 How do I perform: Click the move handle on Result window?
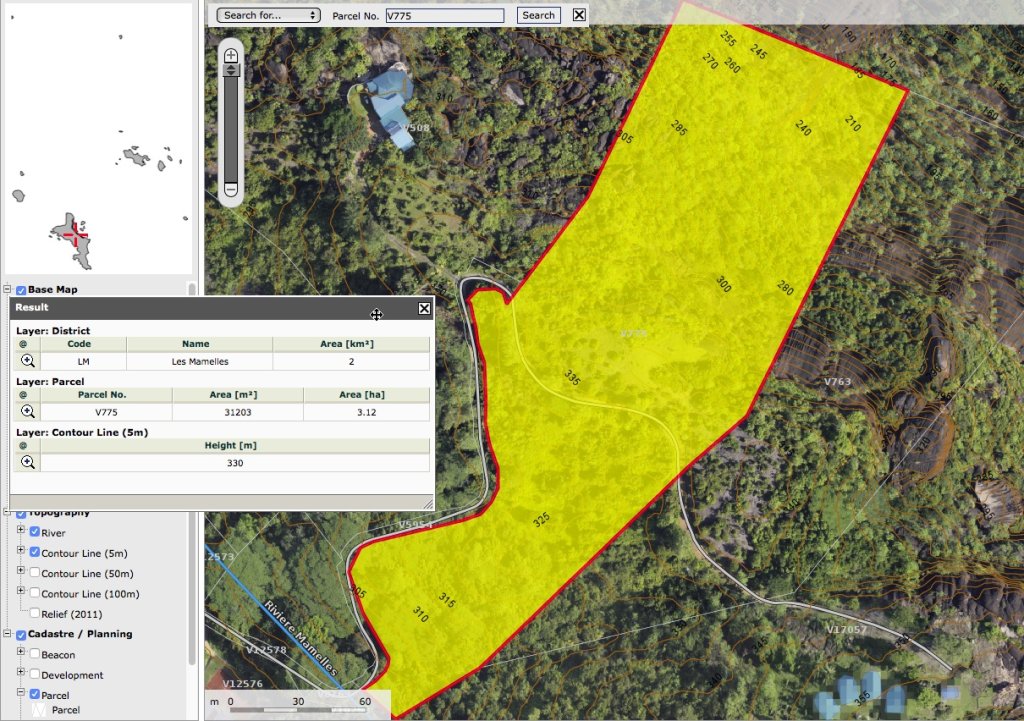coord(376,315)
